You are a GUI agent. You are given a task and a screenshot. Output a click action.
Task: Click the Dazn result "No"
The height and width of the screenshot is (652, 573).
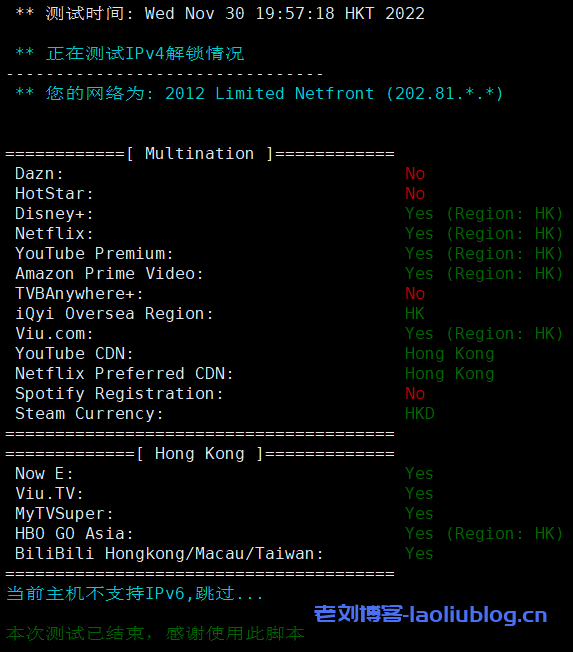click(415, 173)
